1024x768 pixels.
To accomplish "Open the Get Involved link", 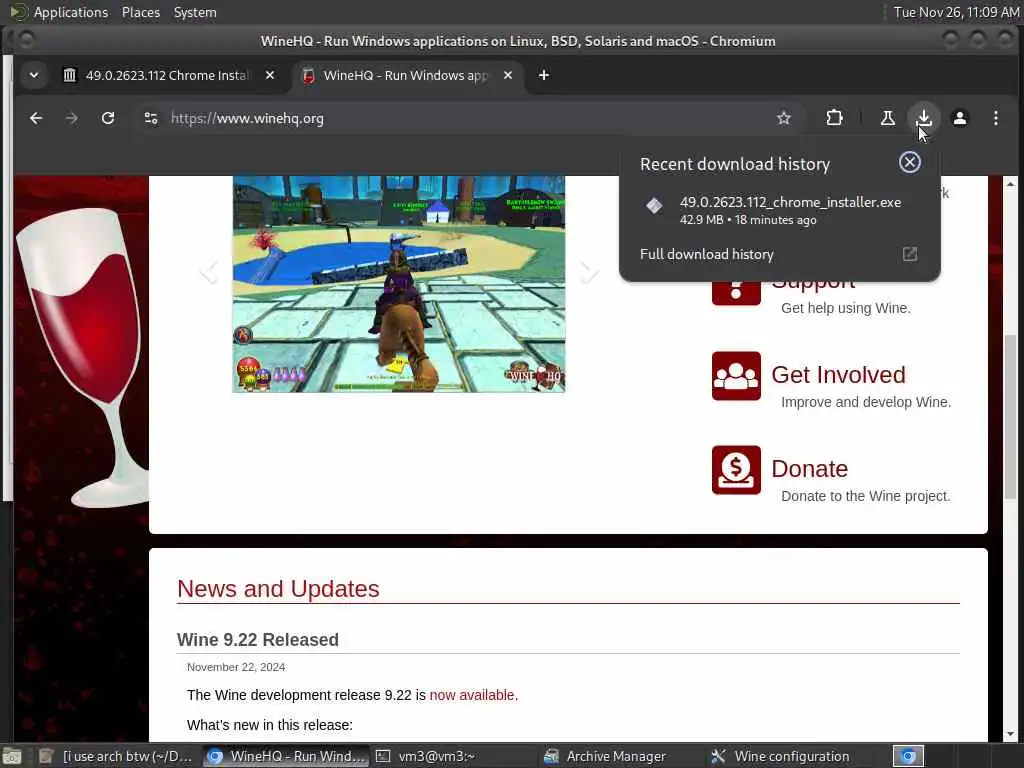I will pyautogui.click(x=838, y=375).
